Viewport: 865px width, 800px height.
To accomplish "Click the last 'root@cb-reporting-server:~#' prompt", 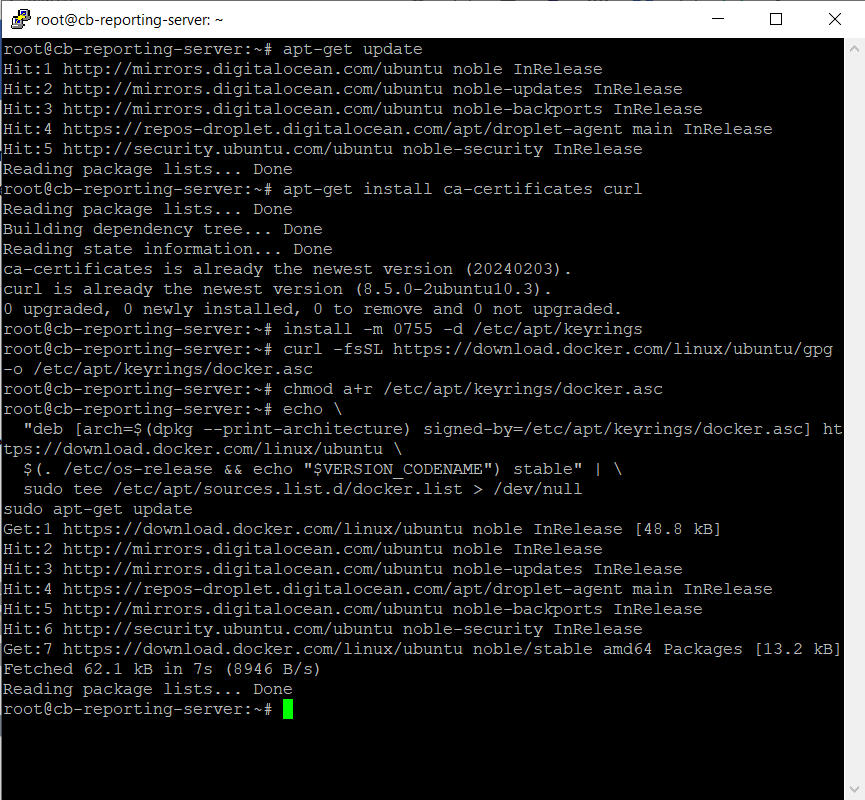I will pos(137,710).
